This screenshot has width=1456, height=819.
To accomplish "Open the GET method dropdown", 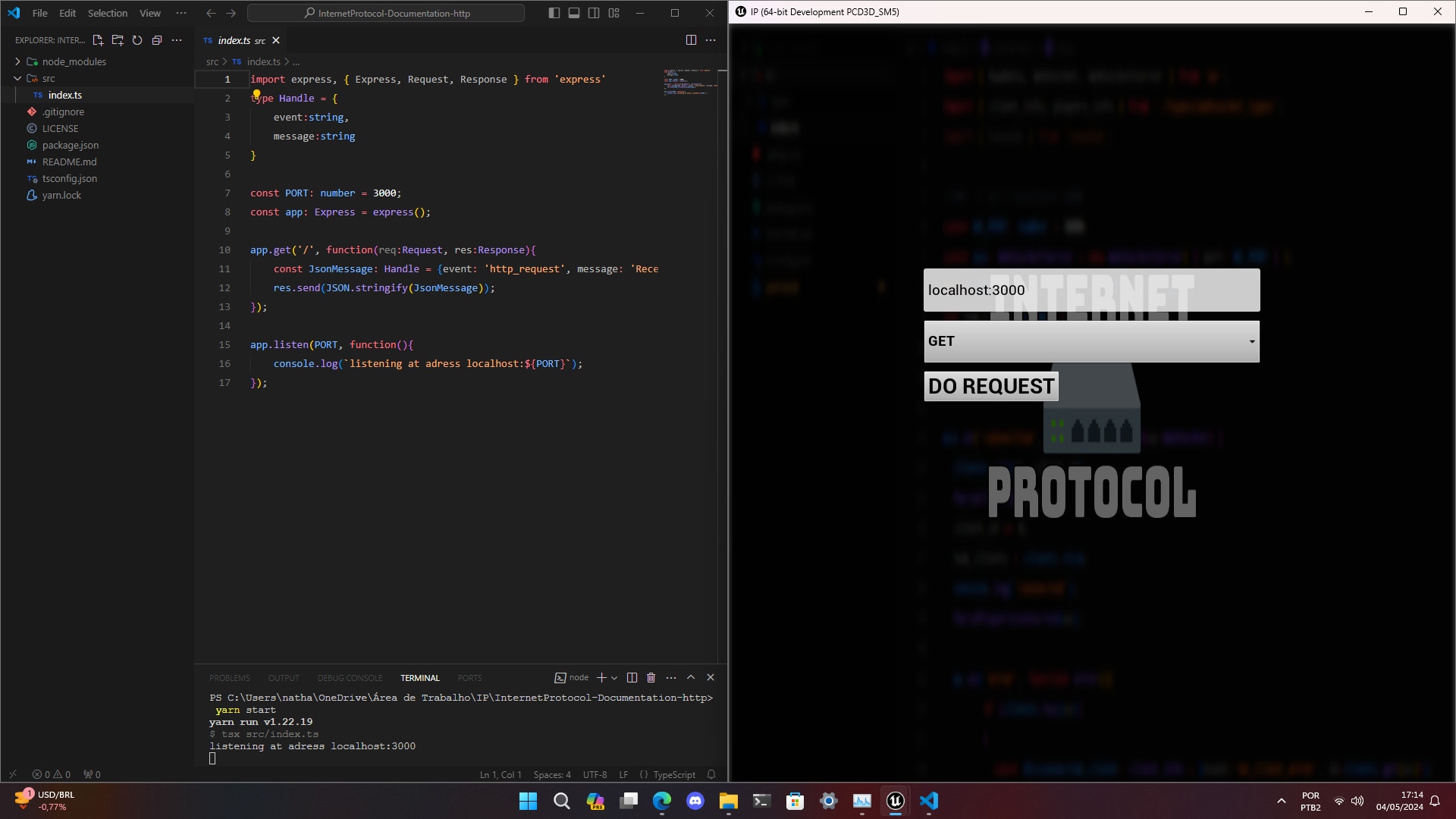I will (x=1250, y=341).
